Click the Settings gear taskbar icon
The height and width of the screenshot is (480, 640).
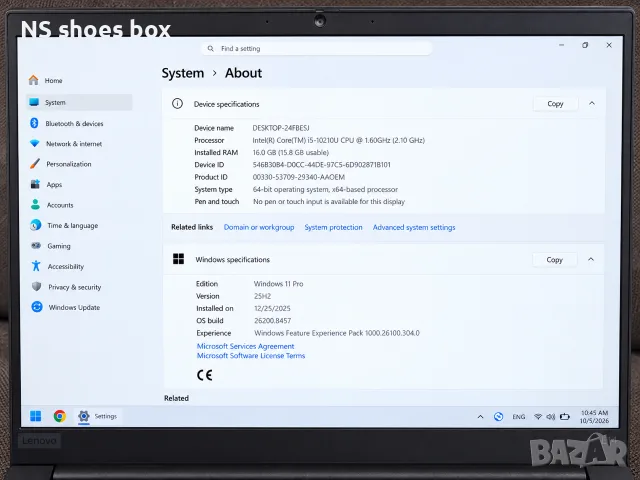click(84, 416)
